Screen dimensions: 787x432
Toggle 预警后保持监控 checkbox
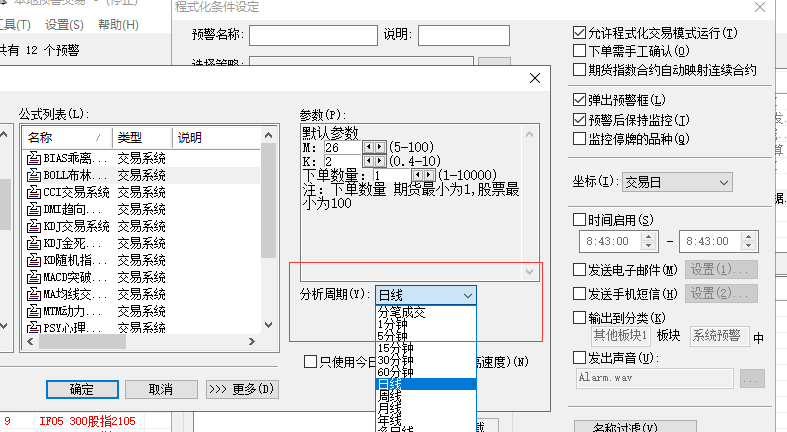579,120
